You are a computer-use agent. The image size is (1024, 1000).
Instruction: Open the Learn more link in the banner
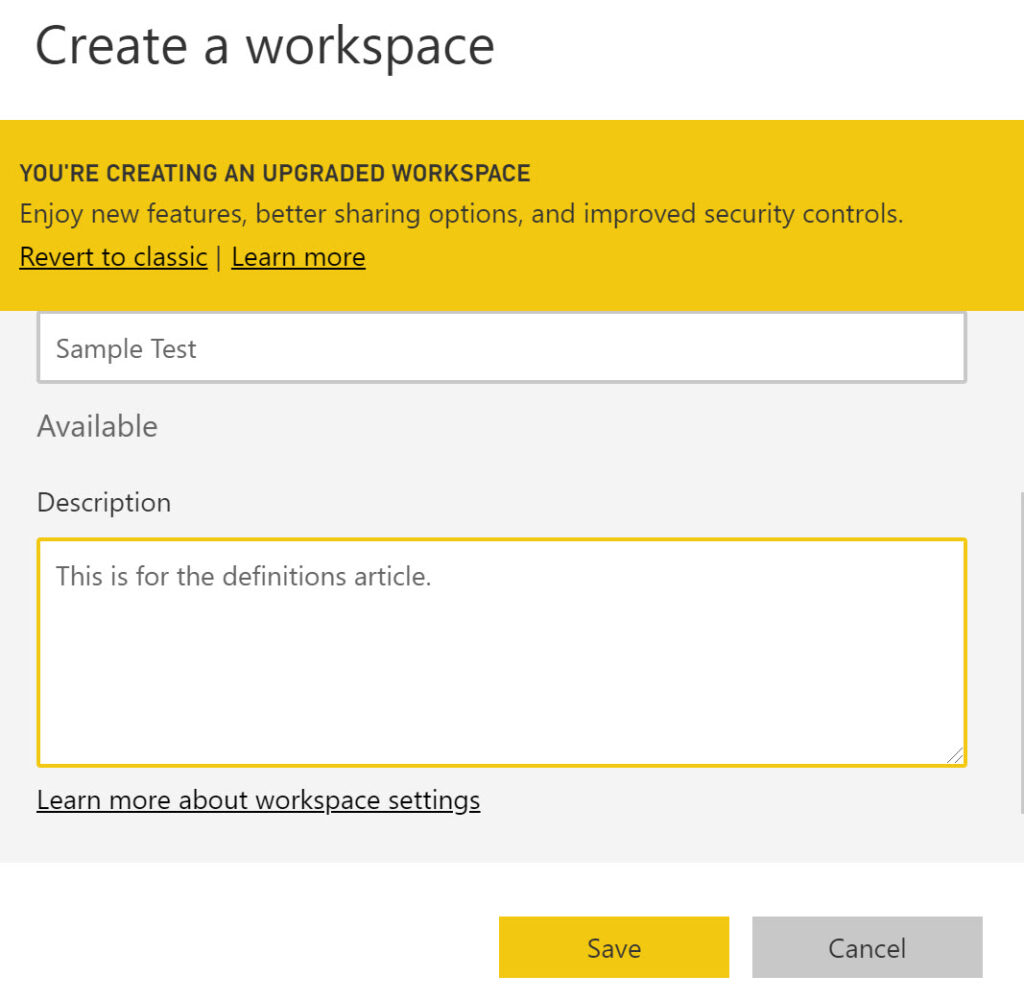297,257
